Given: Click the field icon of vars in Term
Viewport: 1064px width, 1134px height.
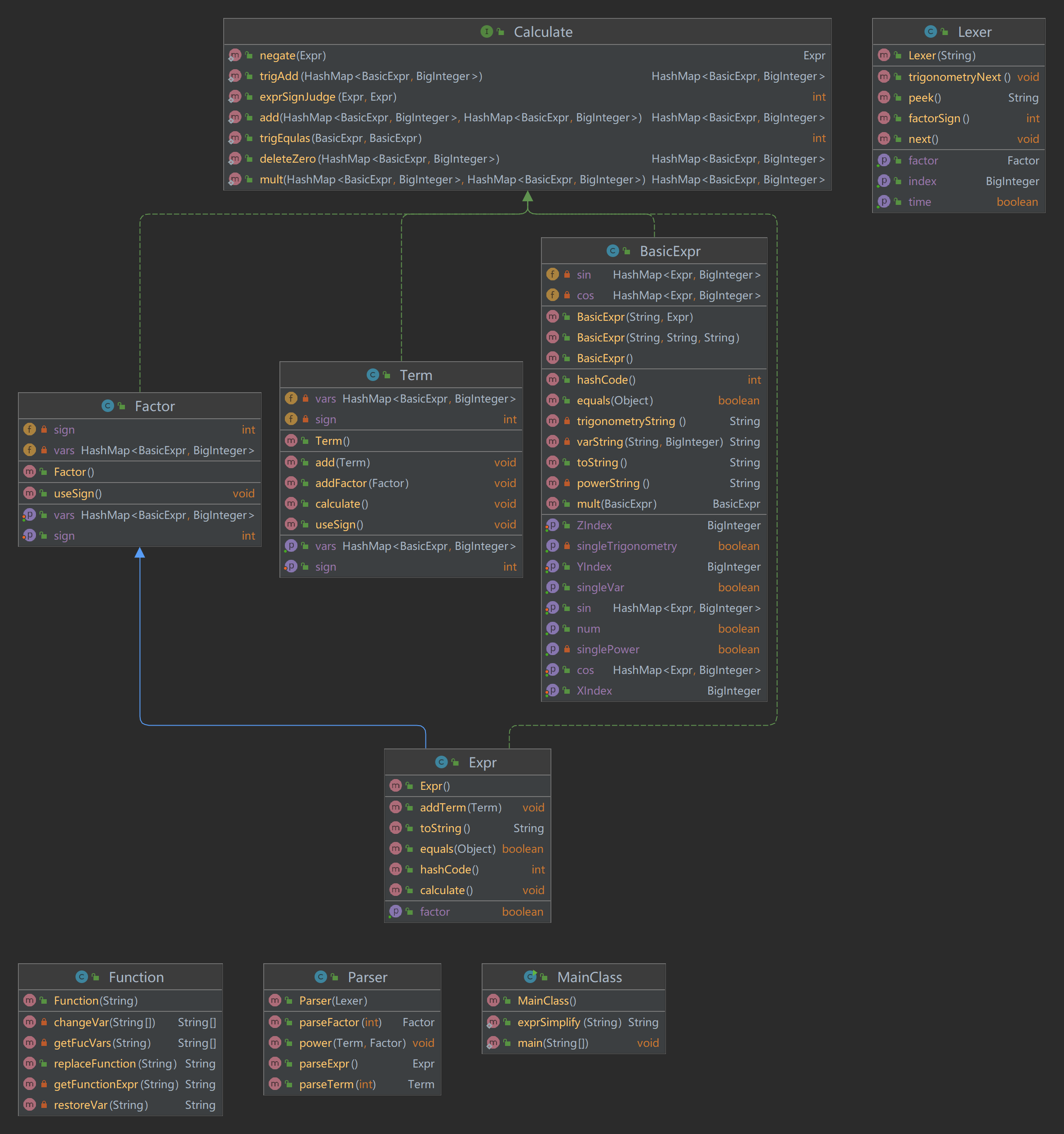Looking at the screenshot, I should 291,399.
